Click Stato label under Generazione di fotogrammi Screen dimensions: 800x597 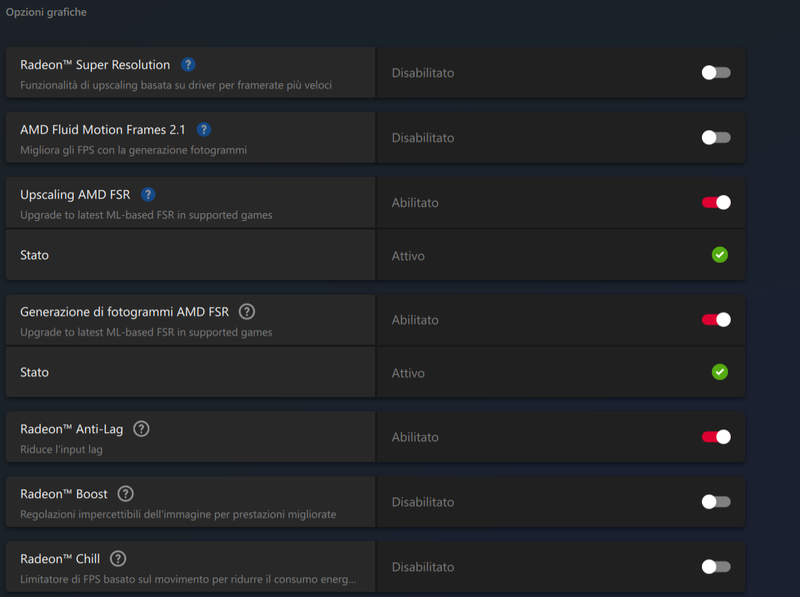(34, 372)
